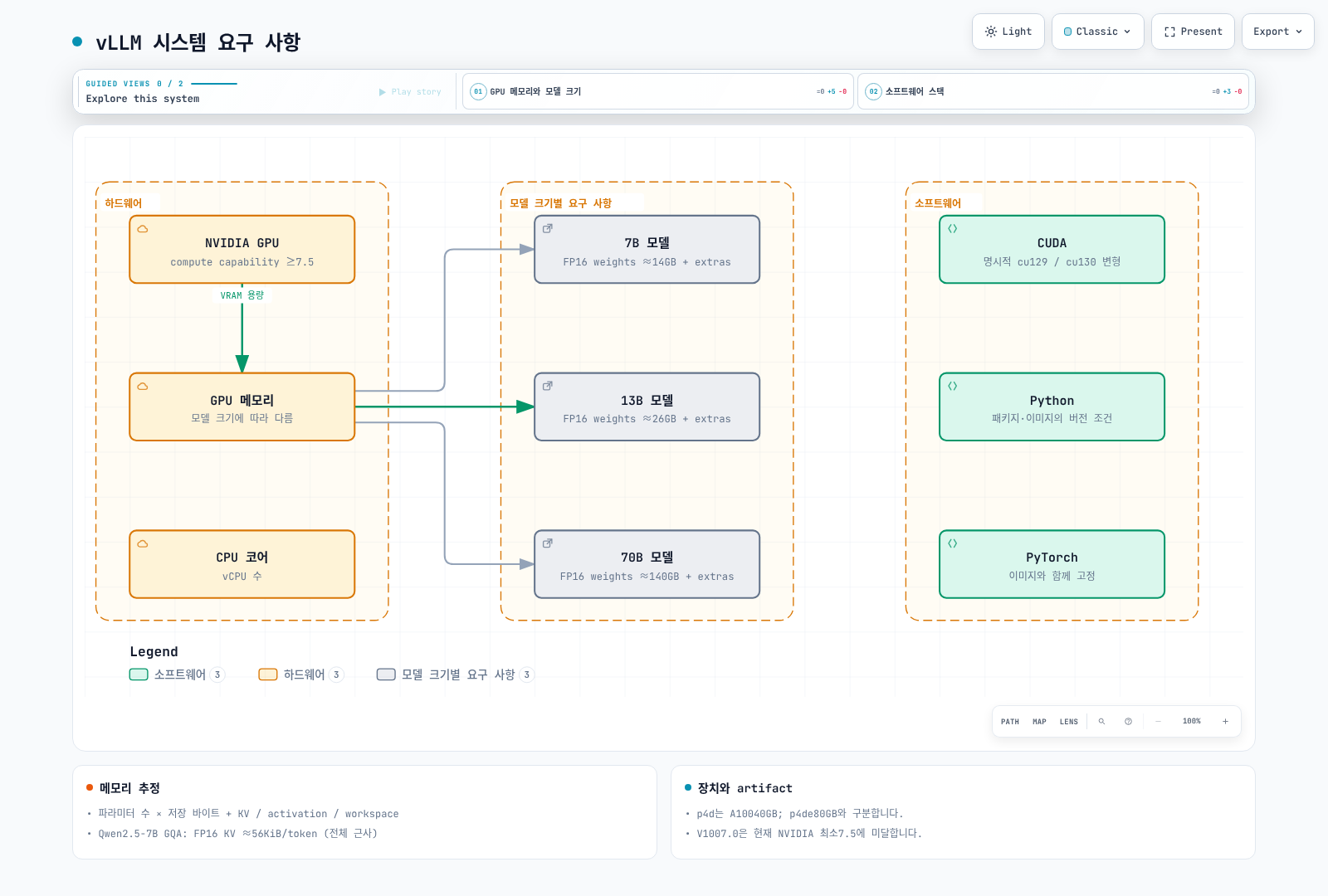1328x896 pixels.
Task: Select the PyTorch node
Action: 1052,564
